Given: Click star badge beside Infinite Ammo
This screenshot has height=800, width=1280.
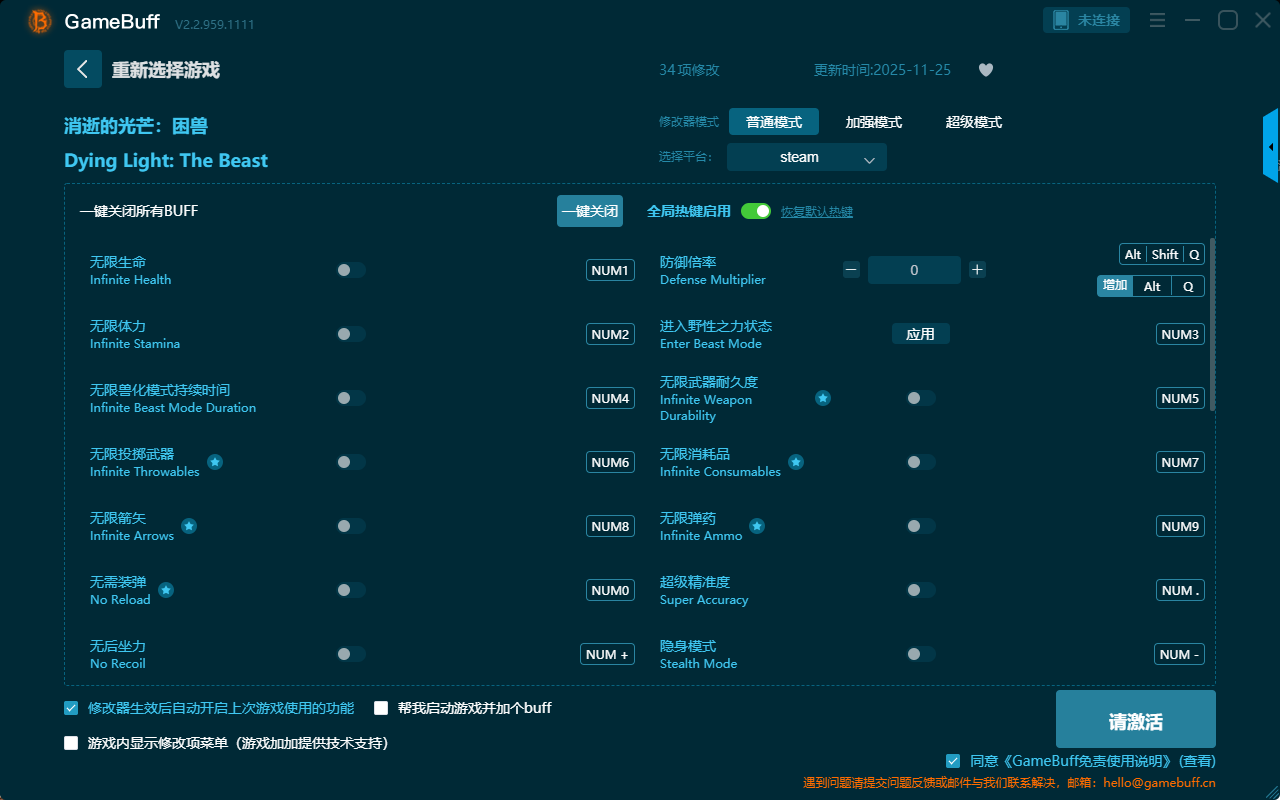Looking at the screenshot, I should tap(757, 526).
